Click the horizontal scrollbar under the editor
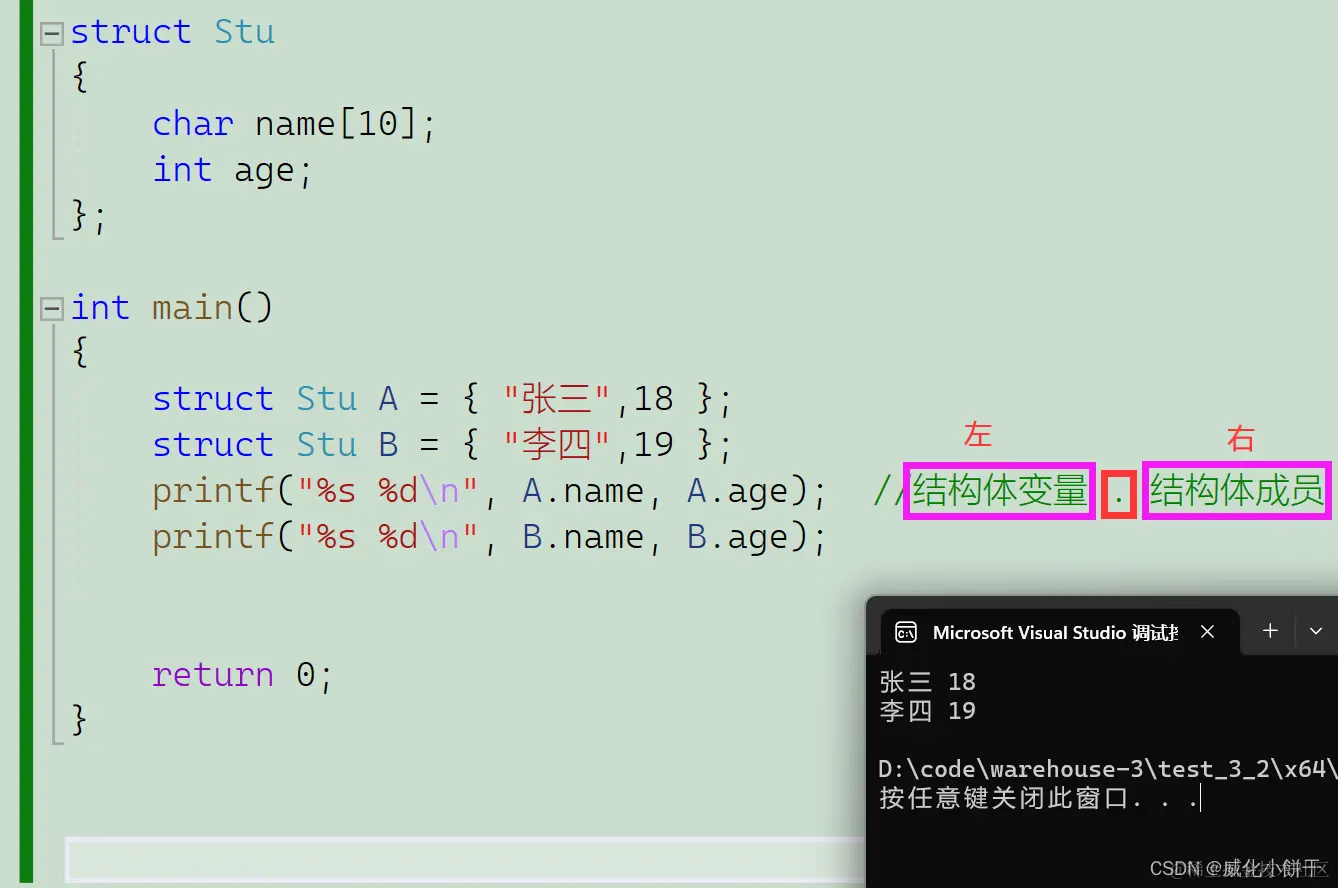The height and width of the screenshot is (888, 1338). (465, 859)
